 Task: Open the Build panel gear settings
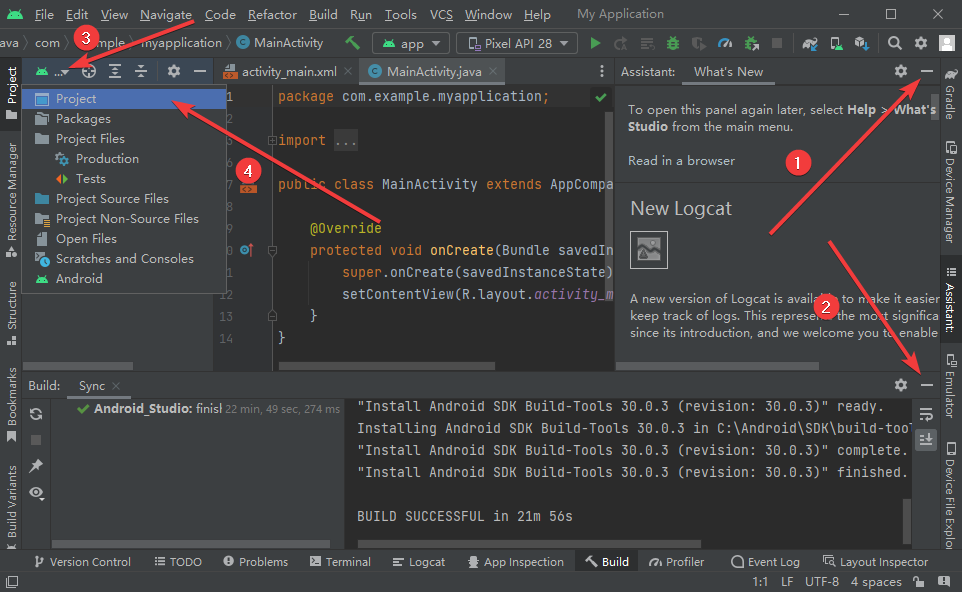[901, 385]
